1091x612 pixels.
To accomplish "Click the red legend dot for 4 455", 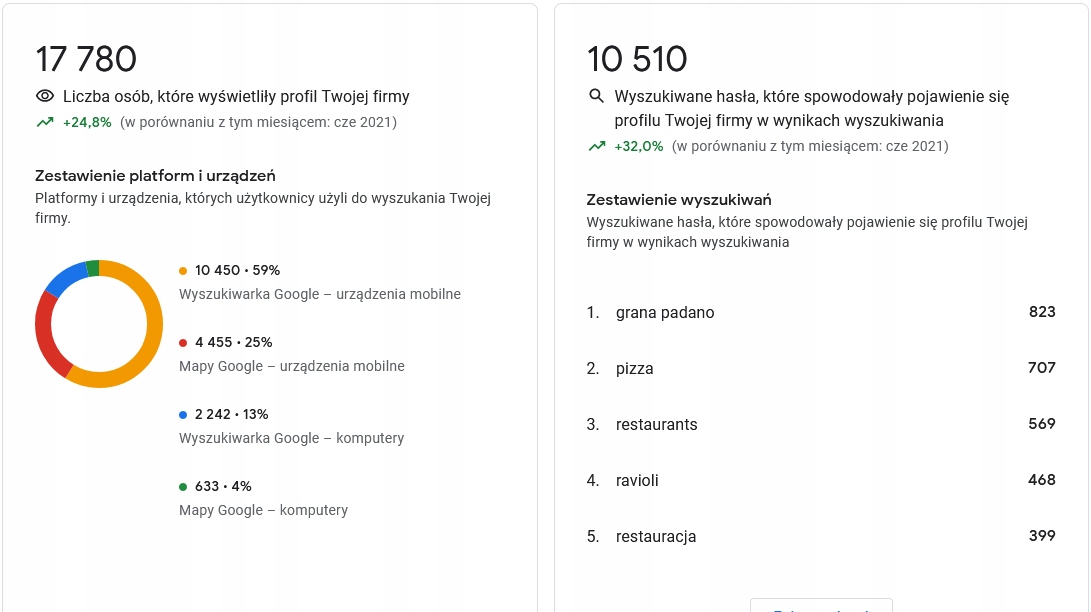I will (x=183, y=343).
